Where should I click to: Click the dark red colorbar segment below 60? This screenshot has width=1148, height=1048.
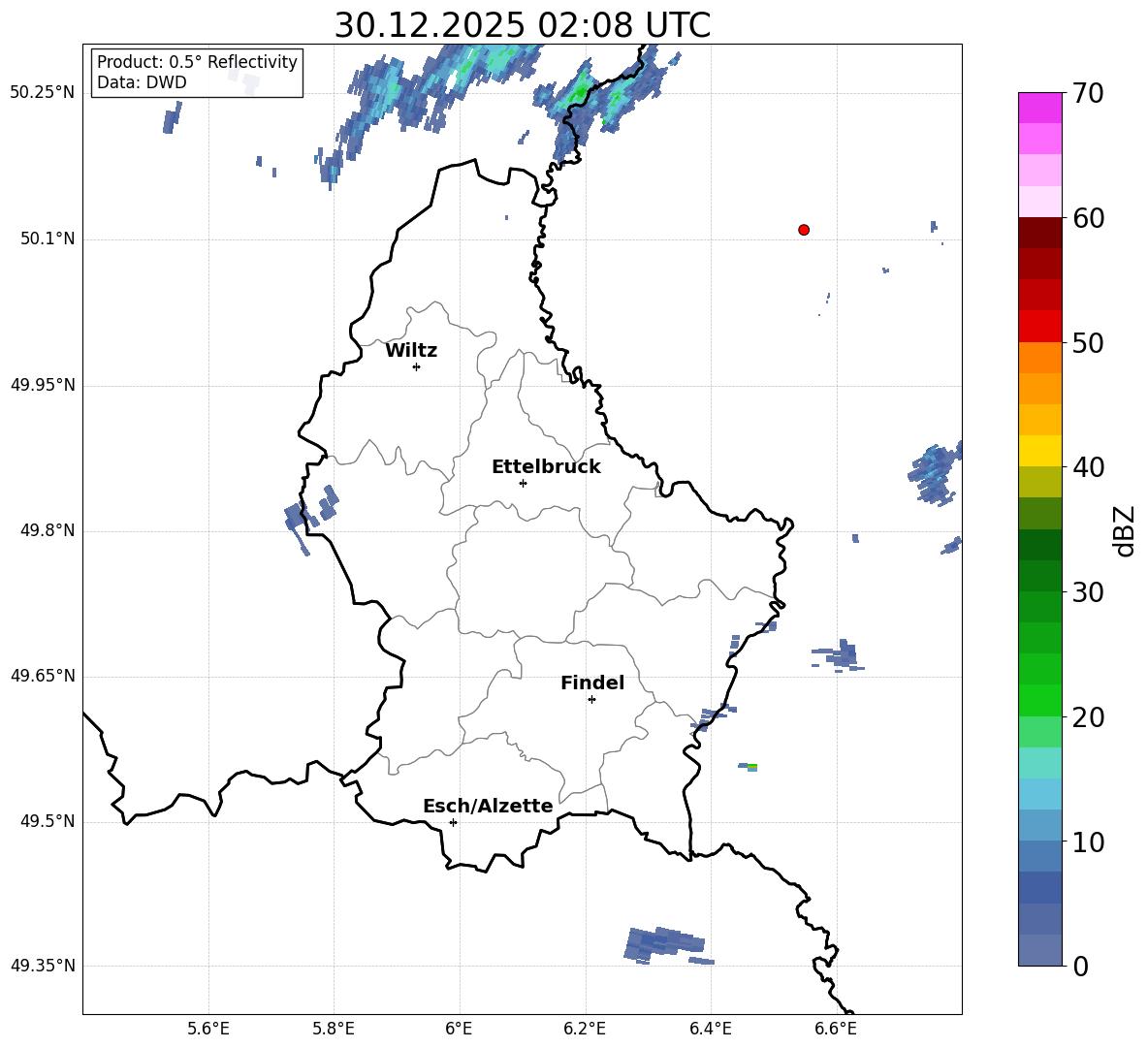pos(1039,233)
